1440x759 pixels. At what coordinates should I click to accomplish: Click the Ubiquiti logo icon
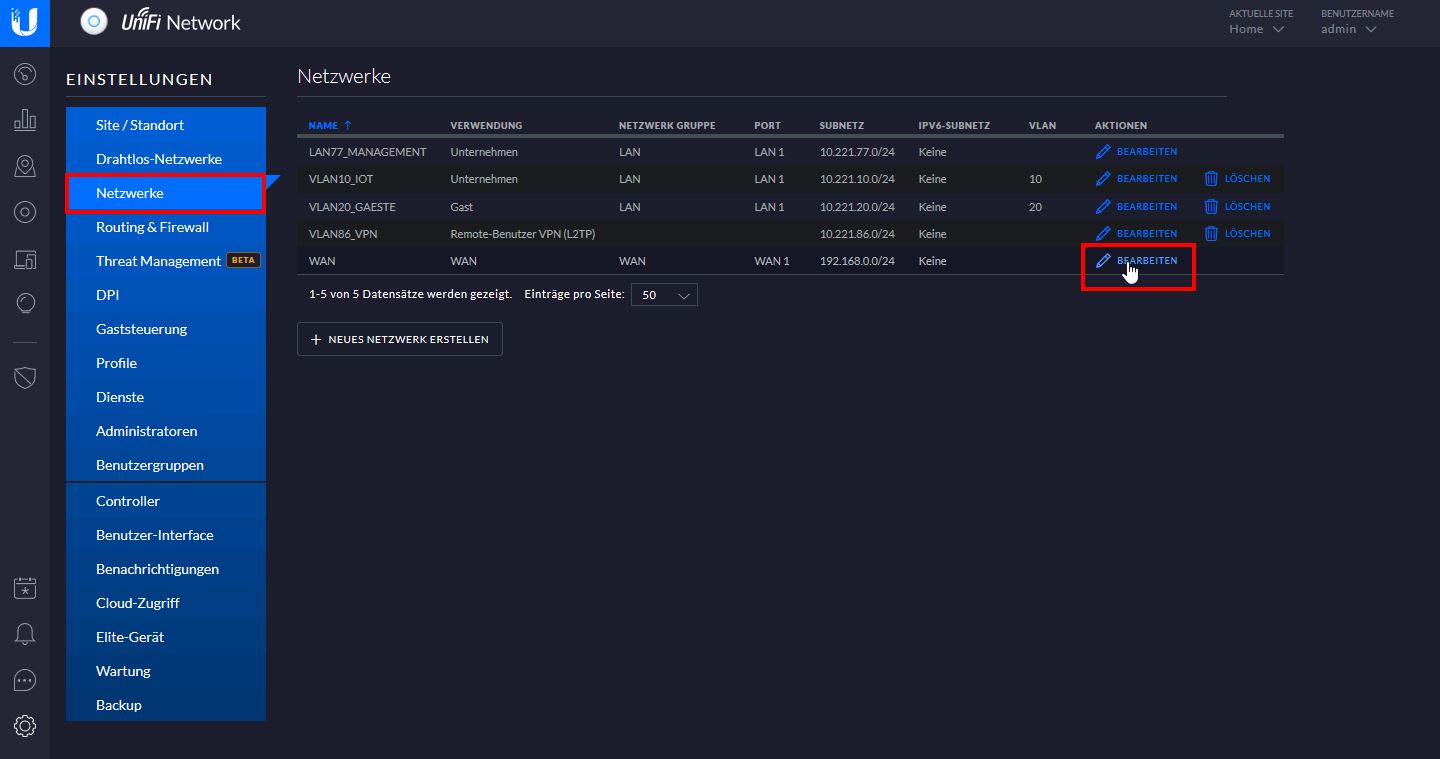tap(25, 21)
